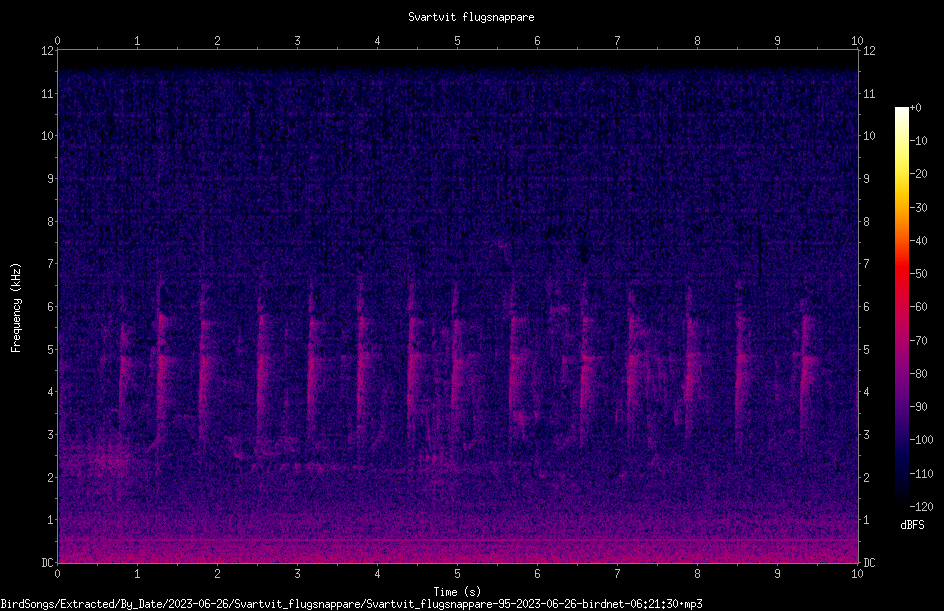Image resolution: width=944 pixels, height=611 pixels.
Task: Select the 'Time (s)' axis label
Action: click(x=457, y=591)
